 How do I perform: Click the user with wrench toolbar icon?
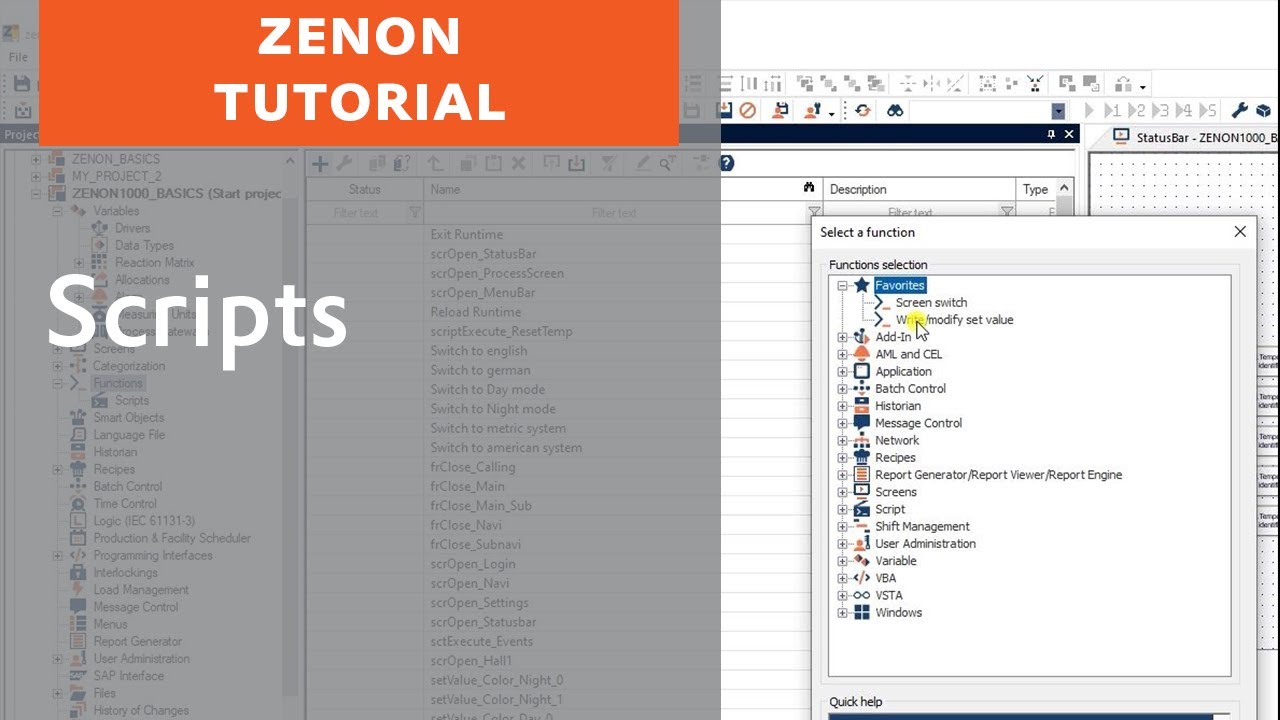pos(813,111)
